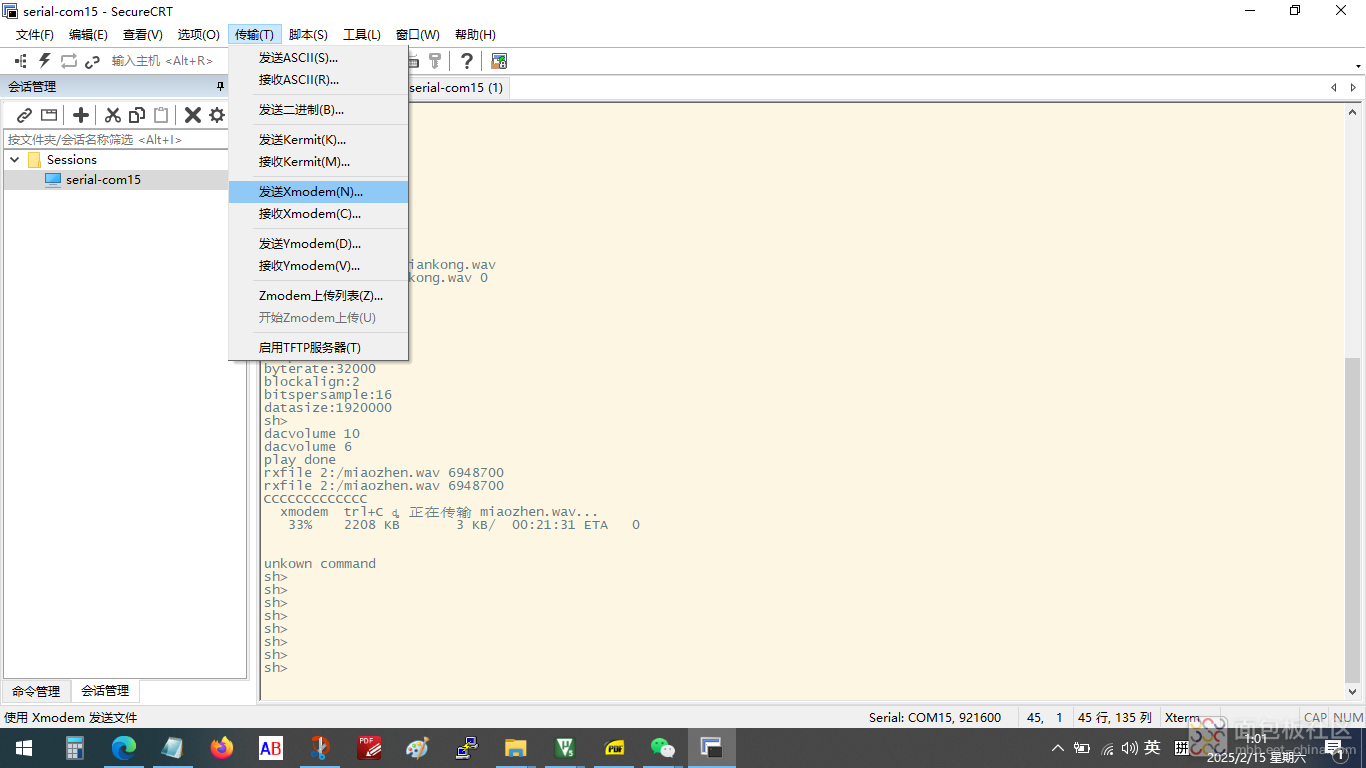
Task: Click the red PDF editor taskbar icon
Action: tap(369, 748)
